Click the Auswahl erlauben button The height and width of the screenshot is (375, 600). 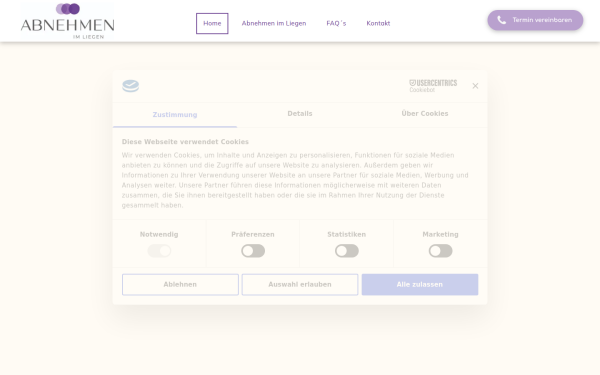click(x=300, y=284)
